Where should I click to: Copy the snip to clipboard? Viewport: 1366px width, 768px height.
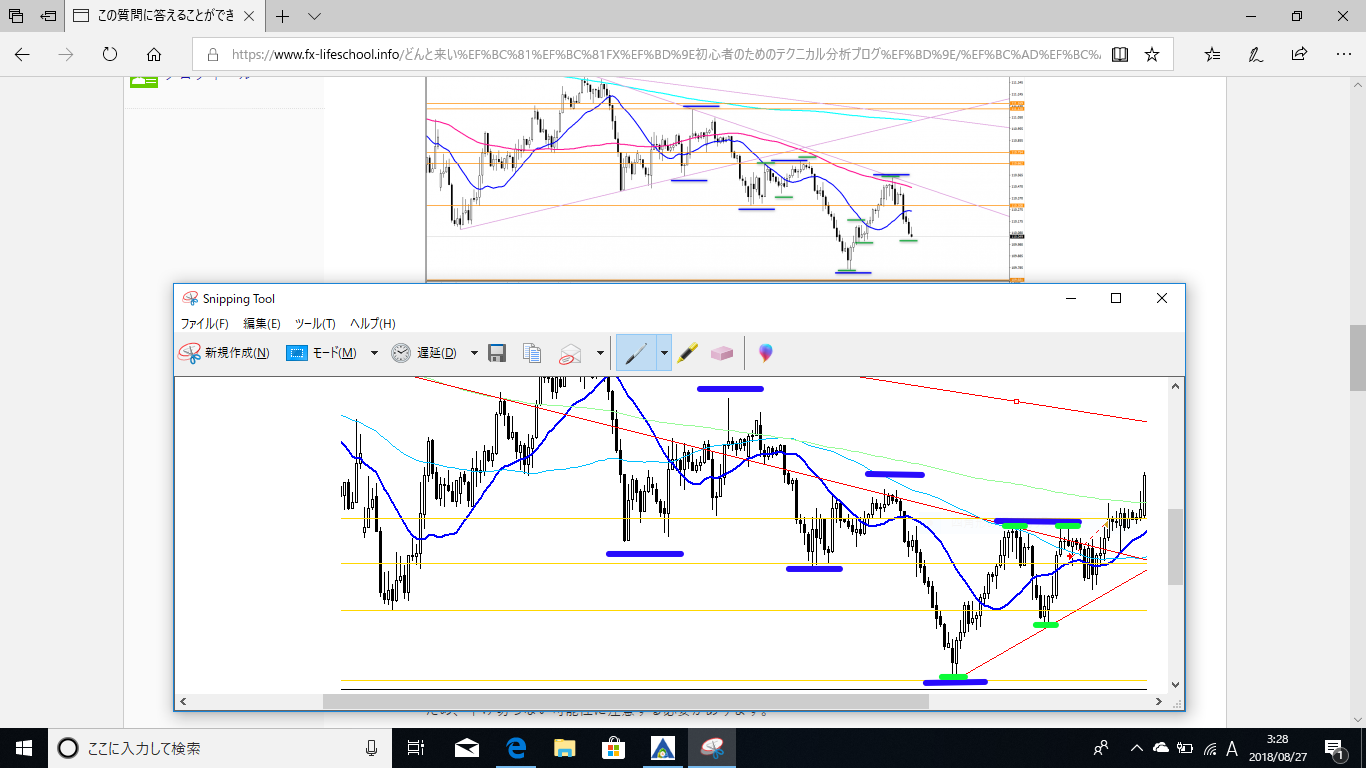(532, 353)
